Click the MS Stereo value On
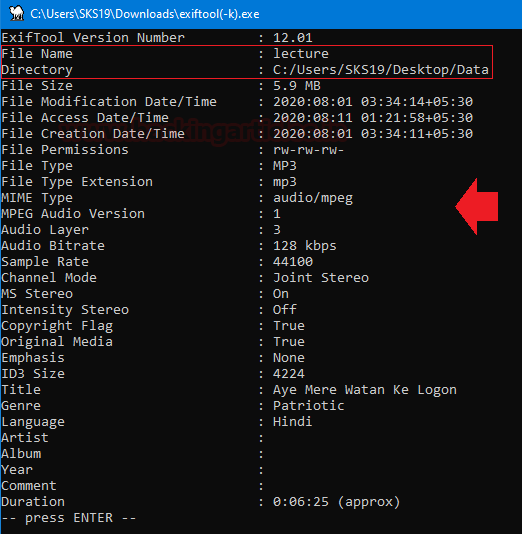Image resolution: width=522 pixels, height=534 pixels. point(281,294)
